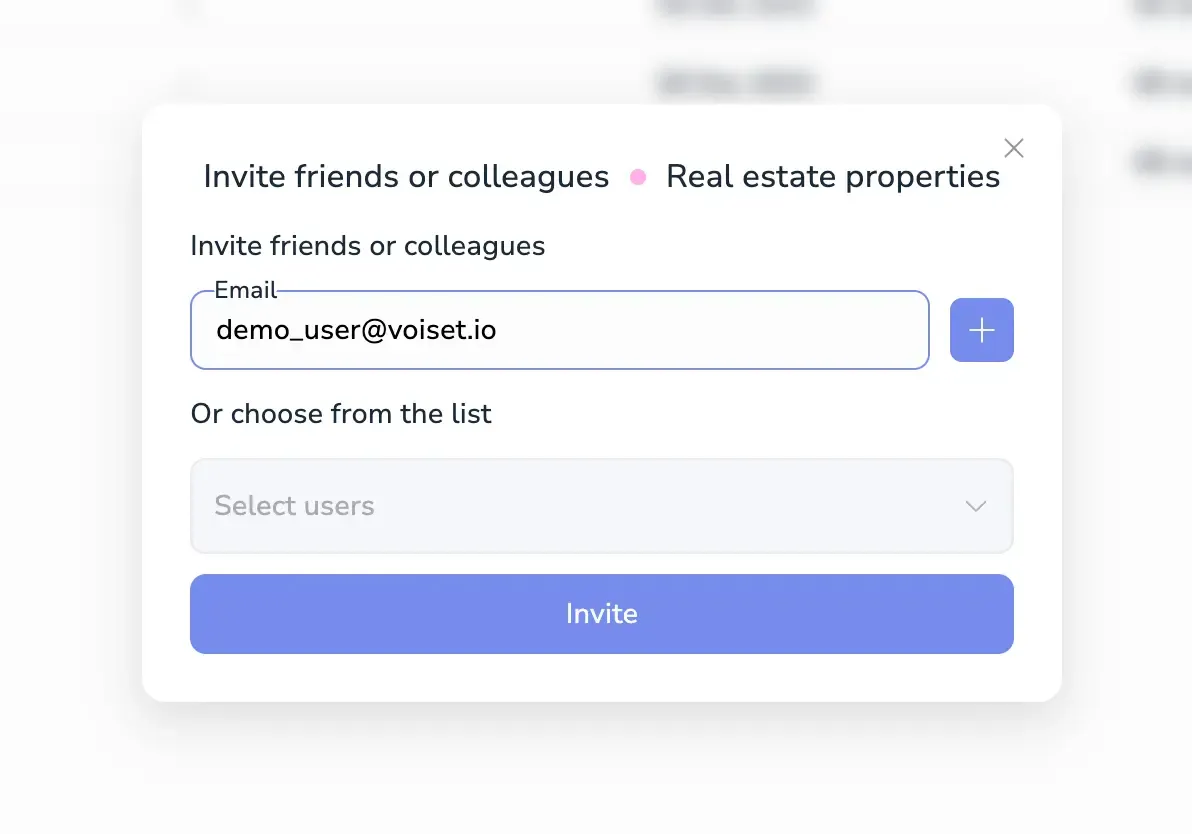Image resolution: width=1192 pixels, height=834 pixels.
Task: Click the pink dot separator in title
Action: (x=638, y=177)
